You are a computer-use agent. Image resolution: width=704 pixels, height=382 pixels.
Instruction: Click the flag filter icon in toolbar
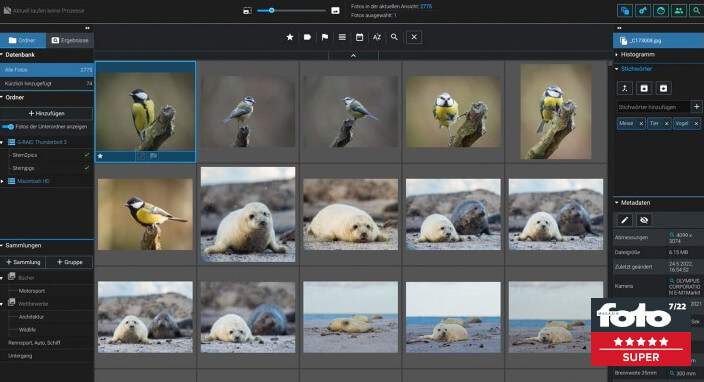[325, 37]
